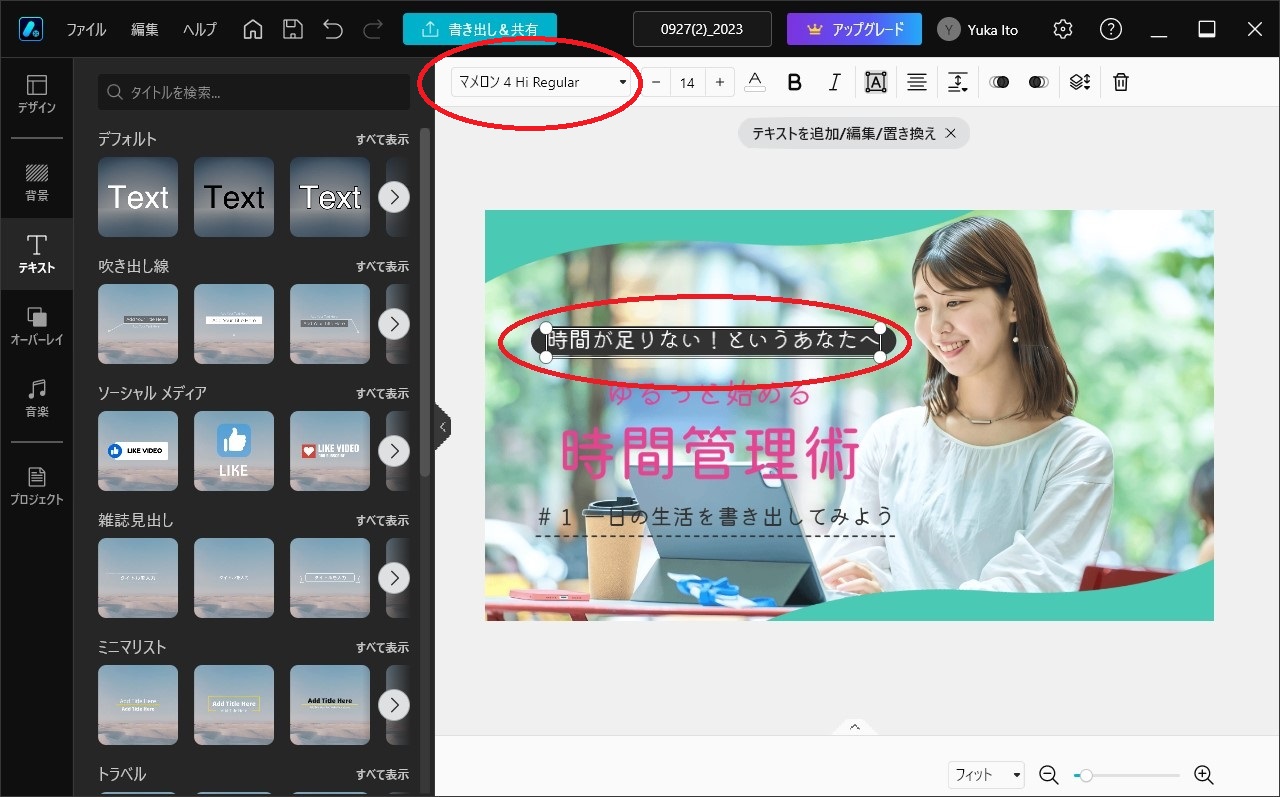Select the #1 一日の生活を書き出してみよう canvas text
1280x797 pixels.
[715, 516]
